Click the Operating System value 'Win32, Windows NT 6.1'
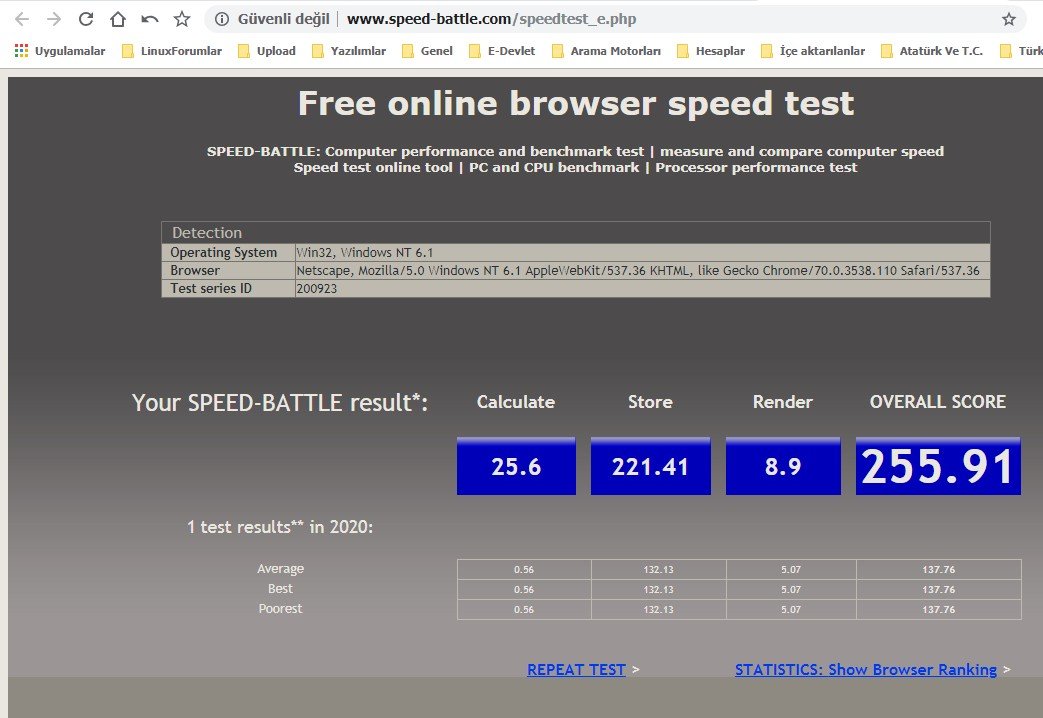1043x718 pixels. [x=365, y=252]
